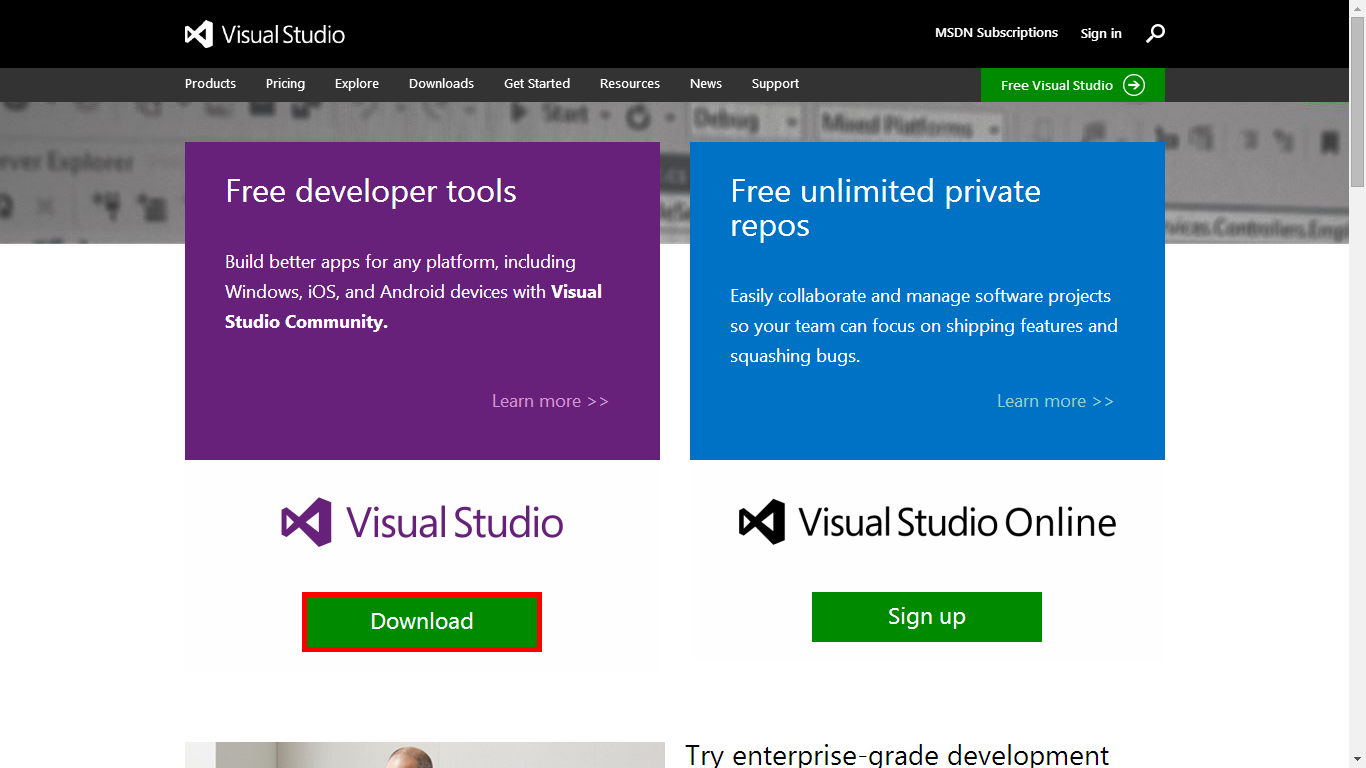Select the News menu item
This screenshot has width=1366, height=768.
point(706,84)
